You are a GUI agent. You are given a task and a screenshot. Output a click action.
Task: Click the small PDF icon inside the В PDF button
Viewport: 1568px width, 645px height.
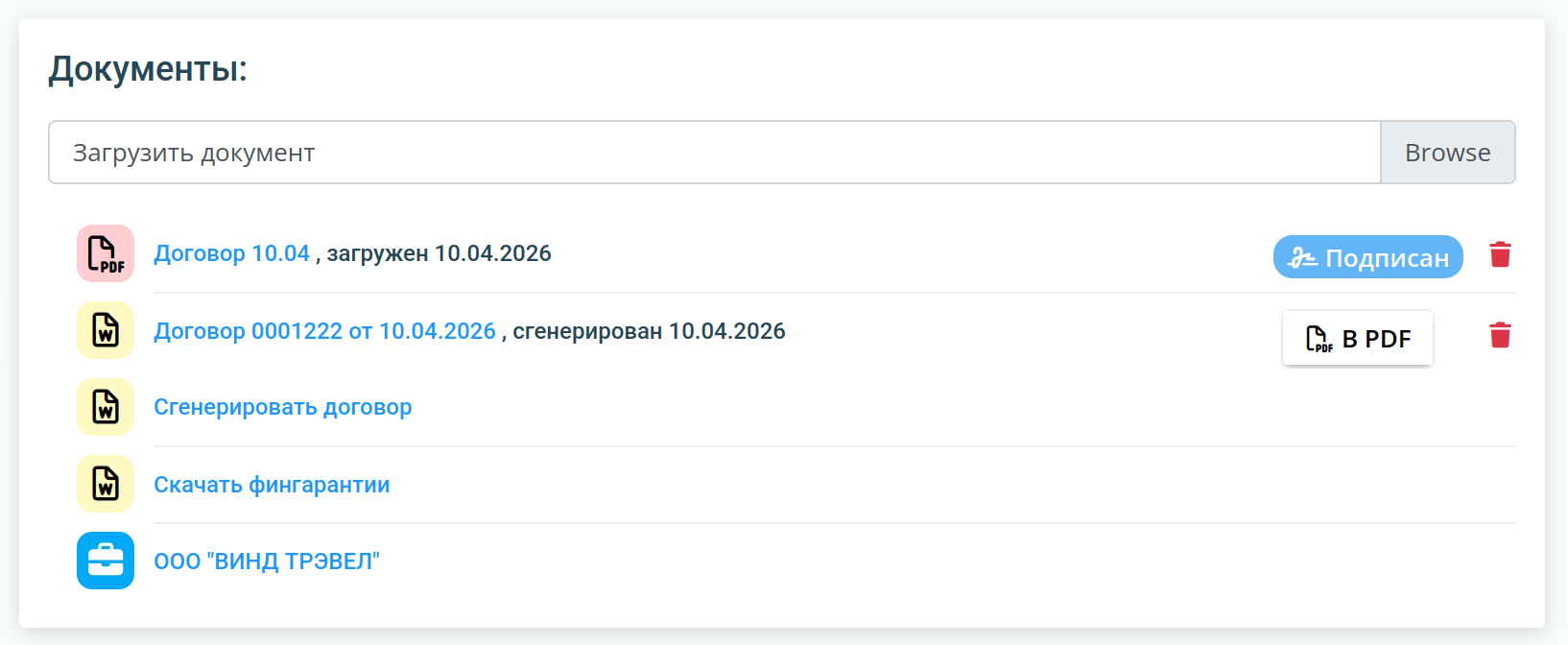click(1319, 339)
